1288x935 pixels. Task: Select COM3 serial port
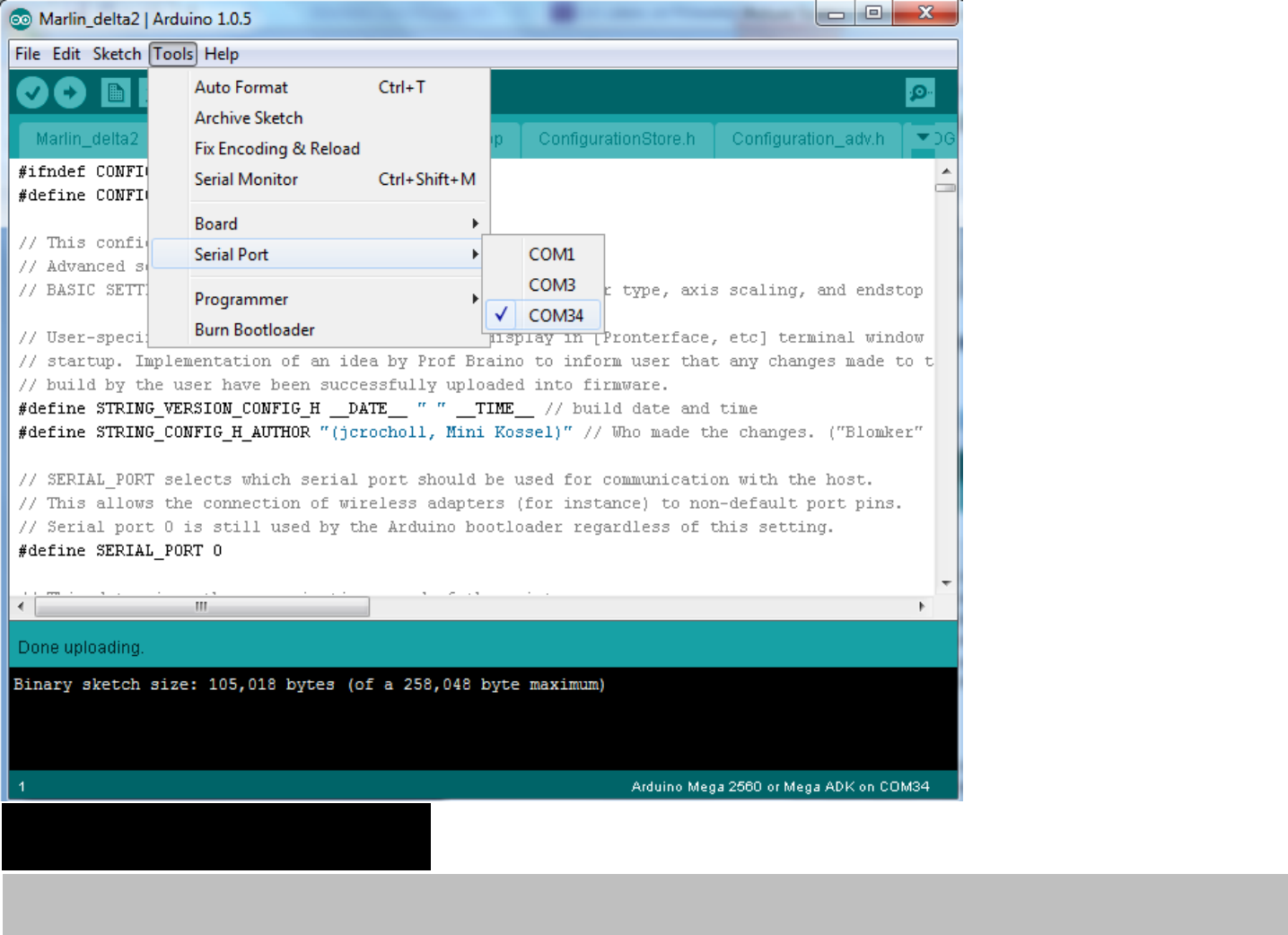(544, 284)
